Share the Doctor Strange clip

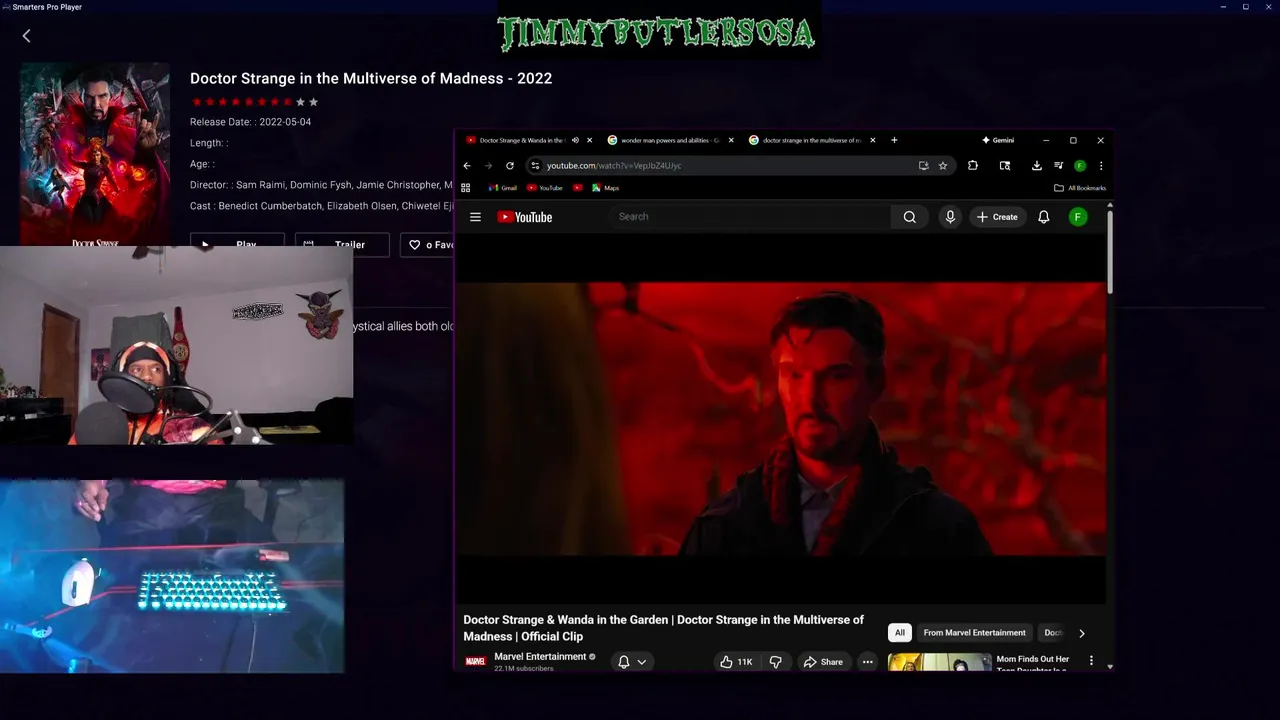[823, 662]
